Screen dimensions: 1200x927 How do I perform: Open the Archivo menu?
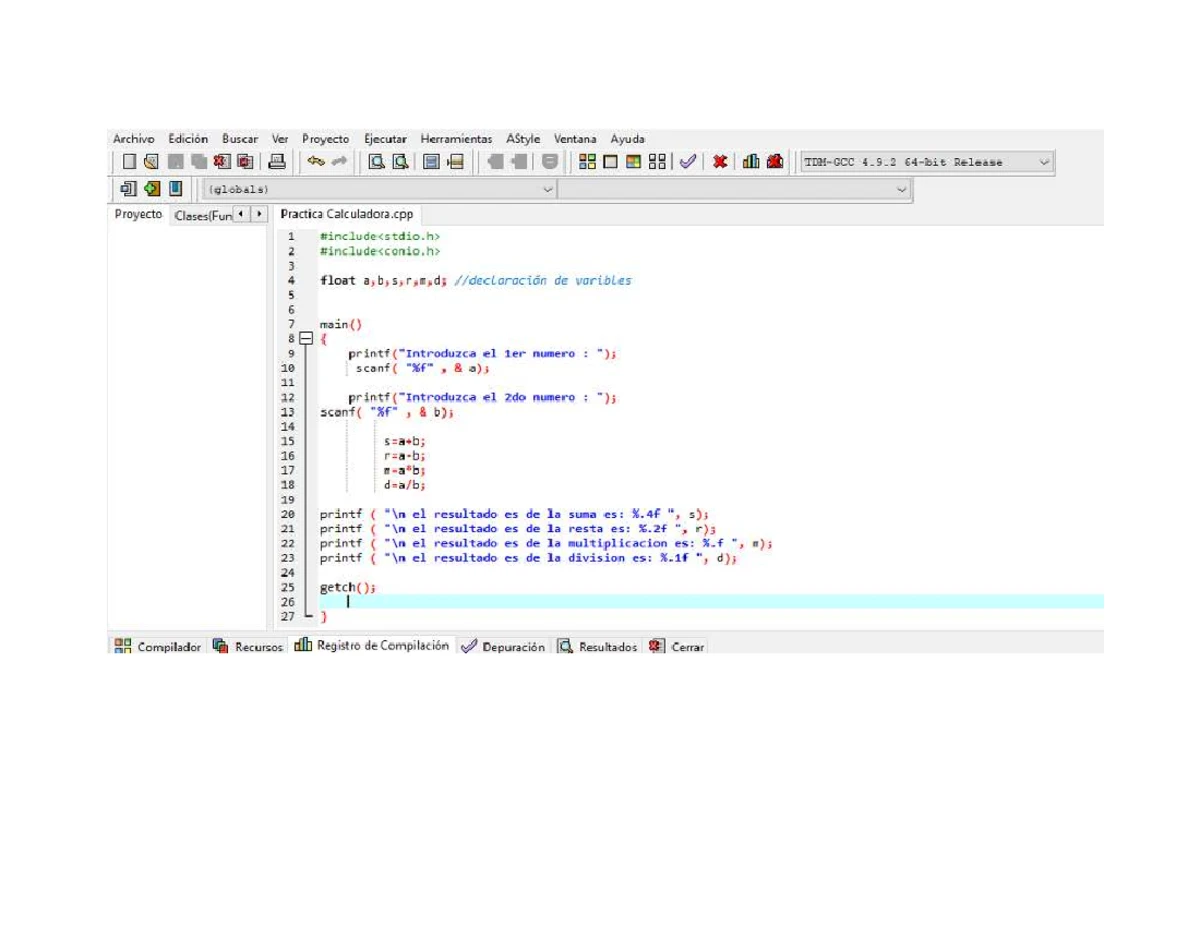coord(134,139)
